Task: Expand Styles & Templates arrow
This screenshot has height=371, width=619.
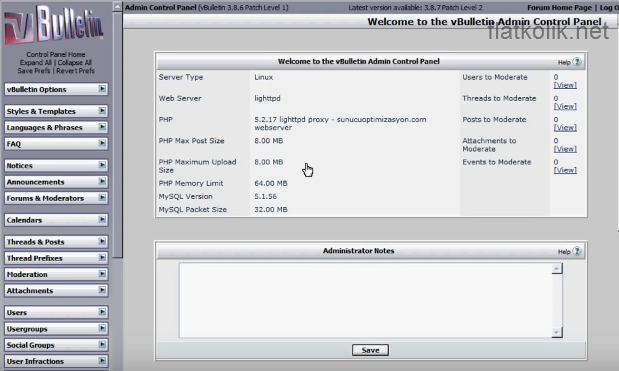Action: click(102, 111)
